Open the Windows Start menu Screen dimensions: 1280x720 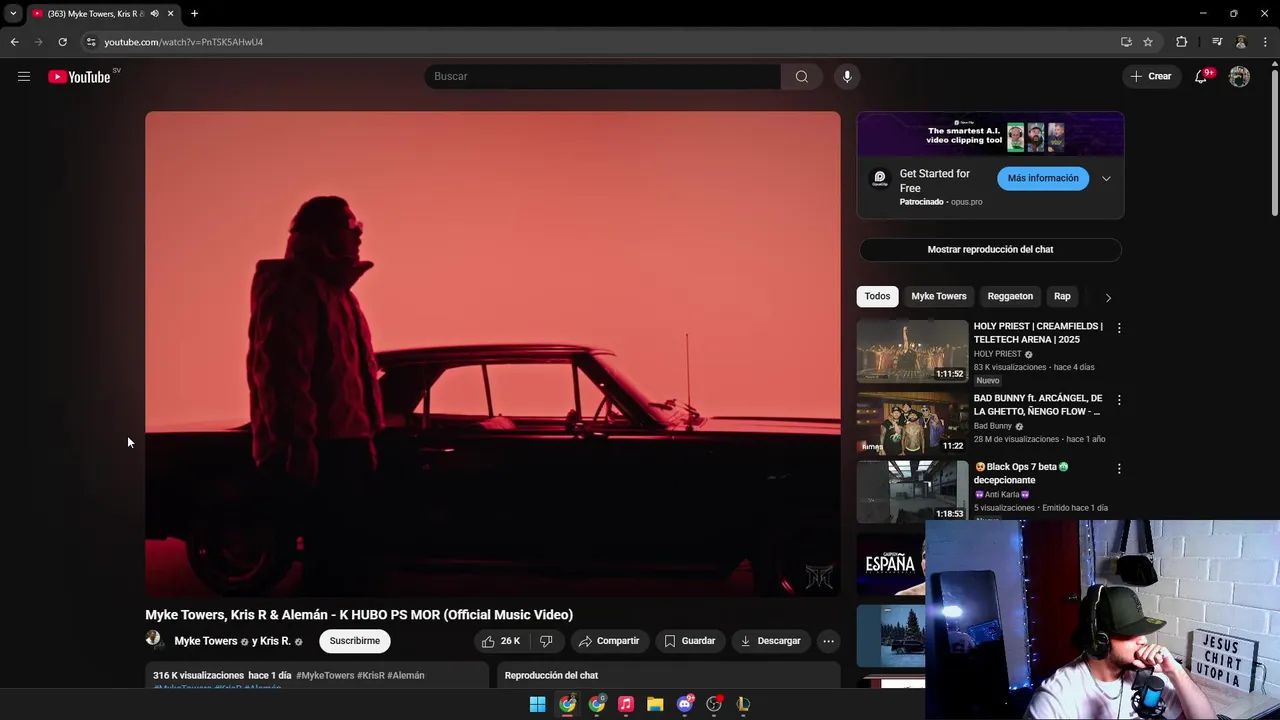pyautogui.click(x=537, y=704)
